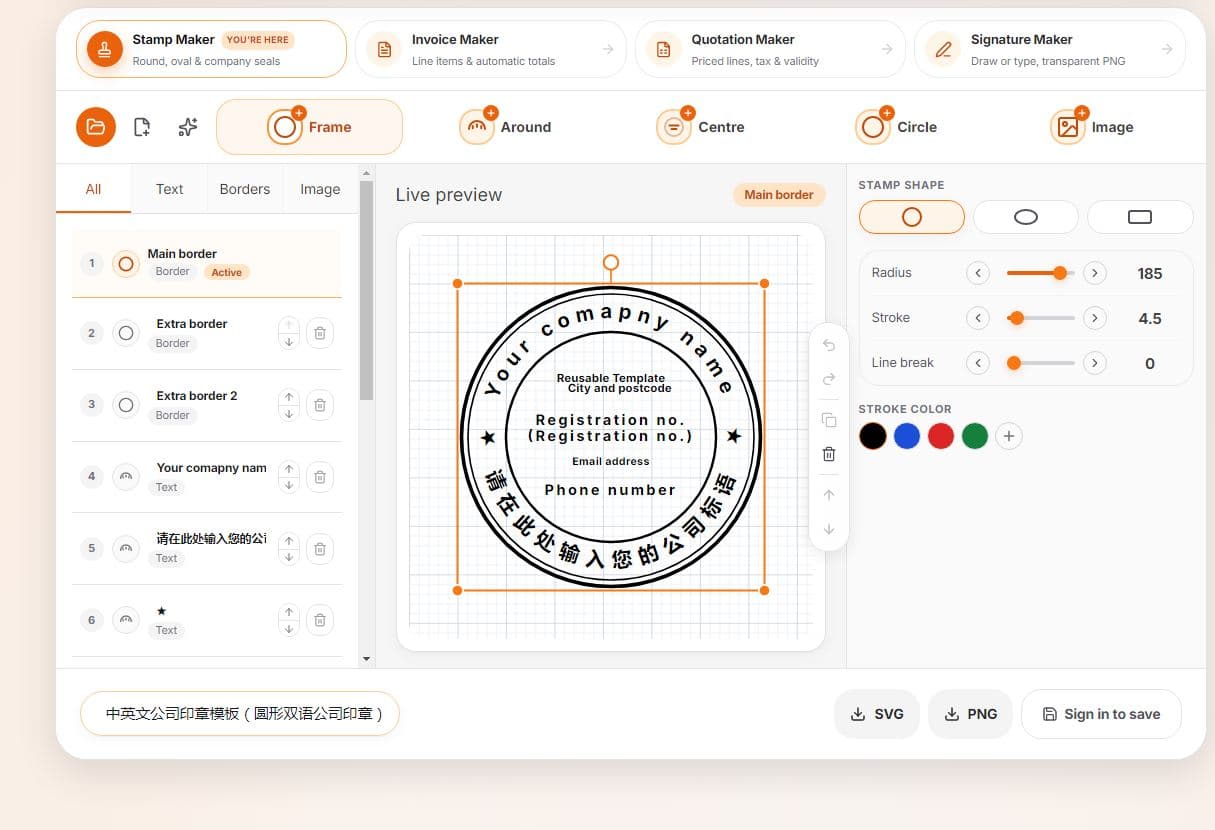Select the star text layer
The image size is (1215, 830).
(206, 620)
